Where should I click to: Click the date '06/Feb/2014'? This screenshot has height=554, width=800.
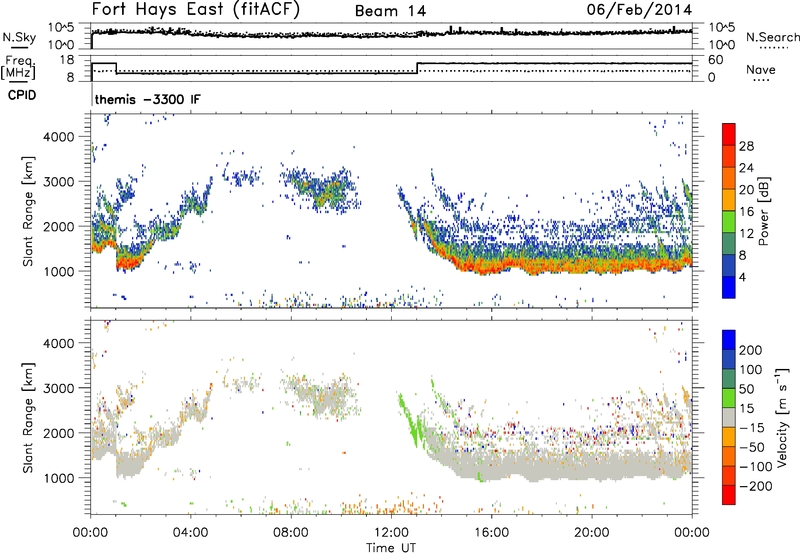639,10
